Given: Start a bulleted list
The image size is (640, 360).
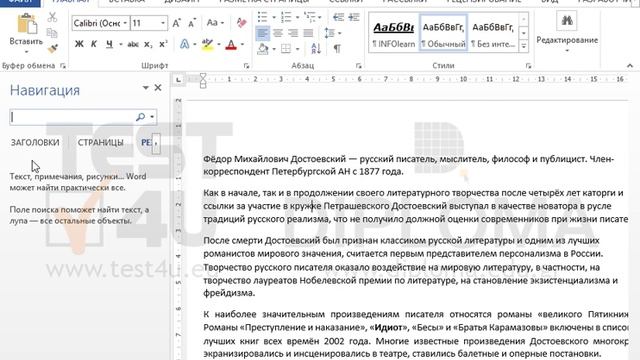Looking at the screenshot, I should pos(262,17).
